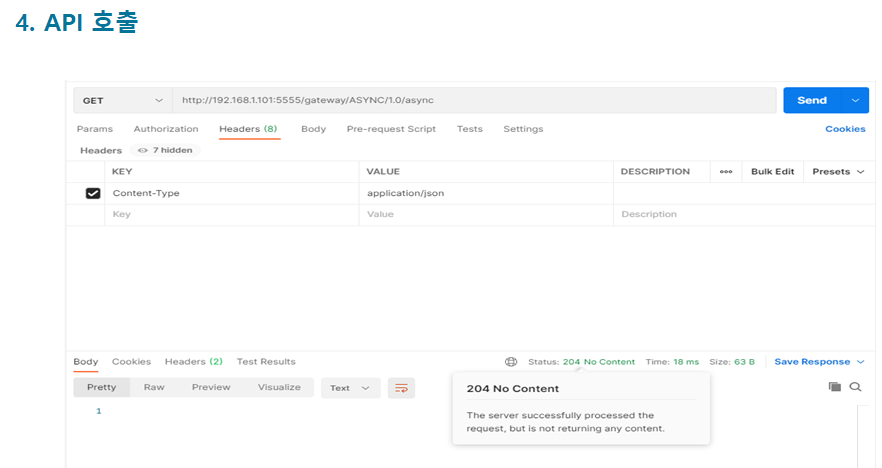Click the wrap lines icon in response toolbar
882x468 pixels.
401,388
